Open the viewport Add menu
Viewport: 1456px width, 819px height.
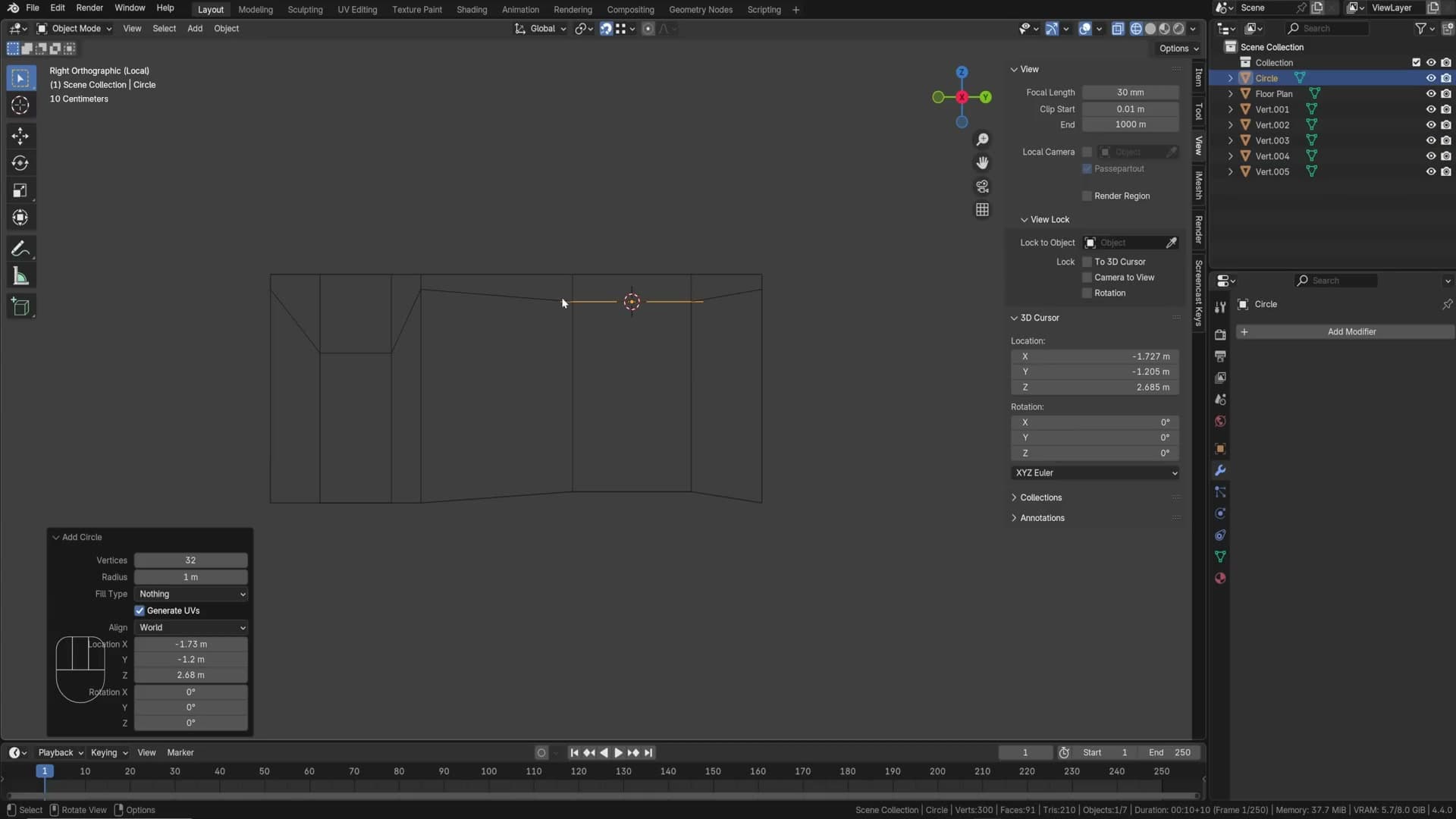(195, 29)
